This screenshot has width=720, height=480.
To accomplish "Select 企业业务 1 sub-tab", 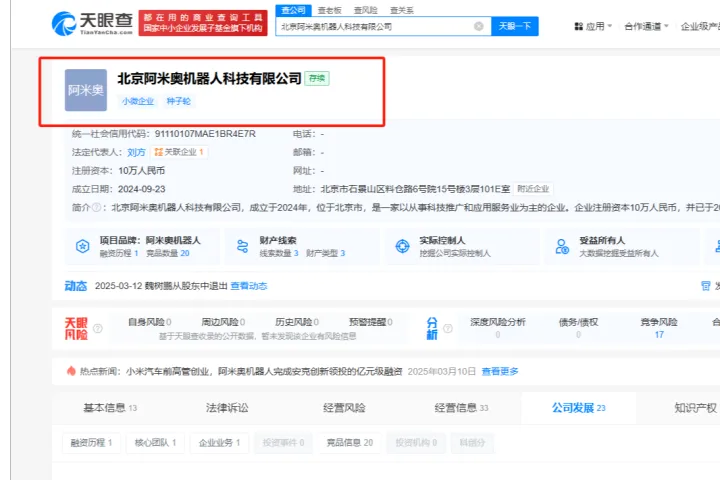I will click(219, 443).
